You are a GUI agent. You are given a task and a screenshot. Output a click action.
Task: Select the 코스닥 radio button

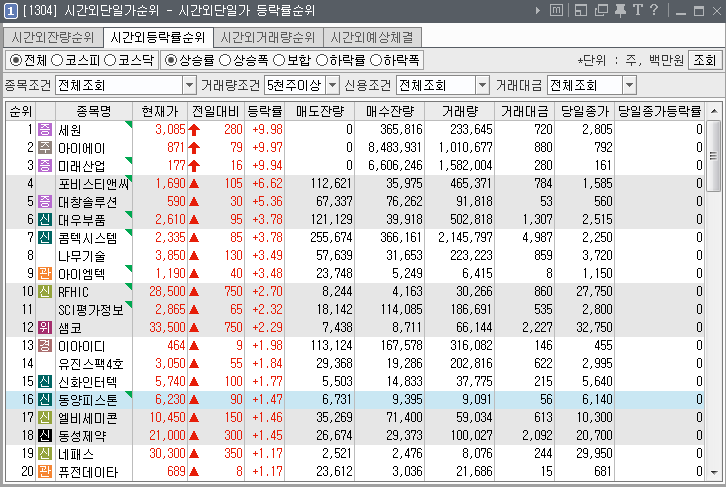click(x=110, y=60)
